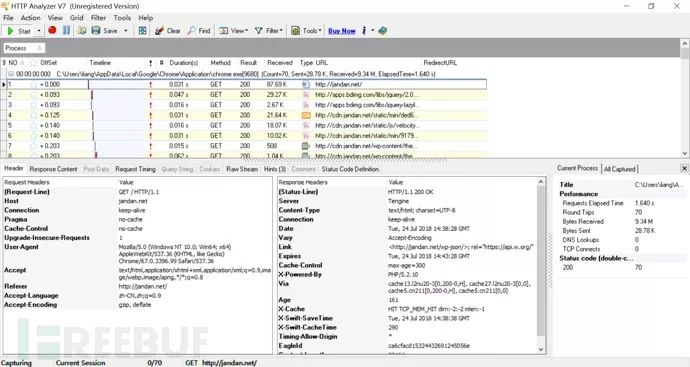This screenshot has width=690, height=367.
Task: Select the Header tab
Action: point(14,169)
